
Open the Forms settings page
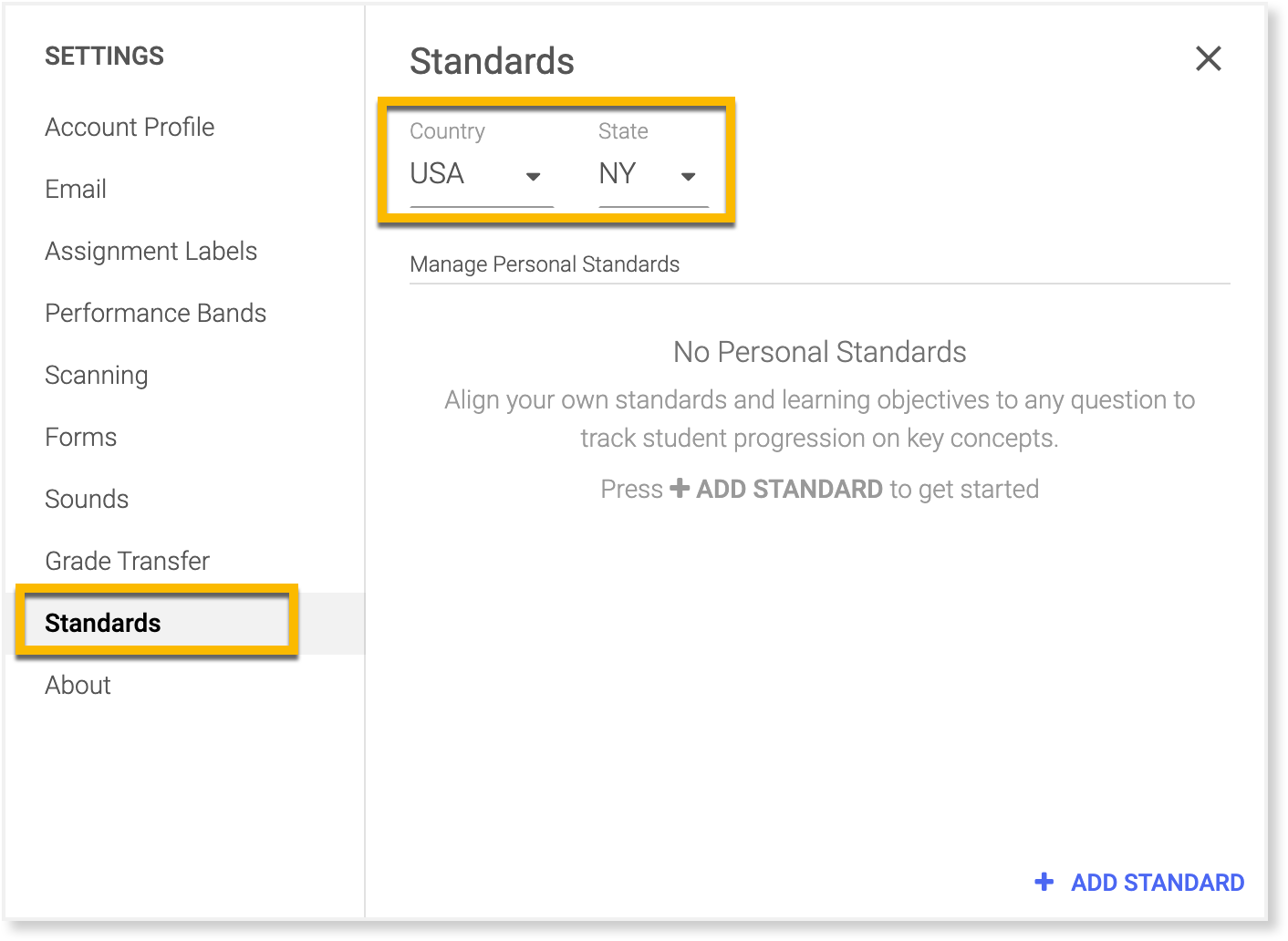tap(80, 437)
